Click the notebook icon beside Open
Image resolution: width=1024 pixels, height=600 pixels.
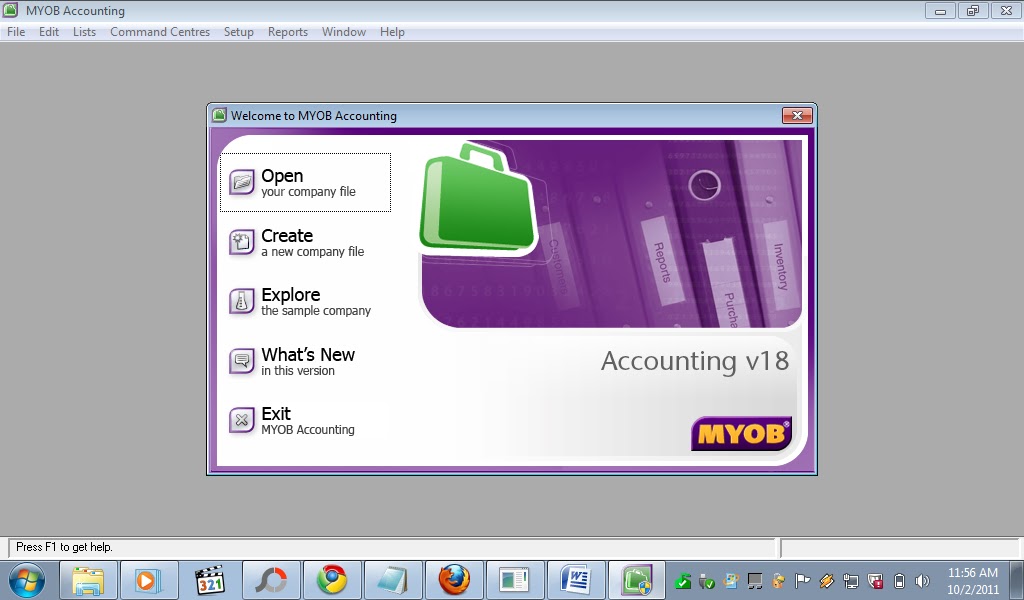coord(241,182)
